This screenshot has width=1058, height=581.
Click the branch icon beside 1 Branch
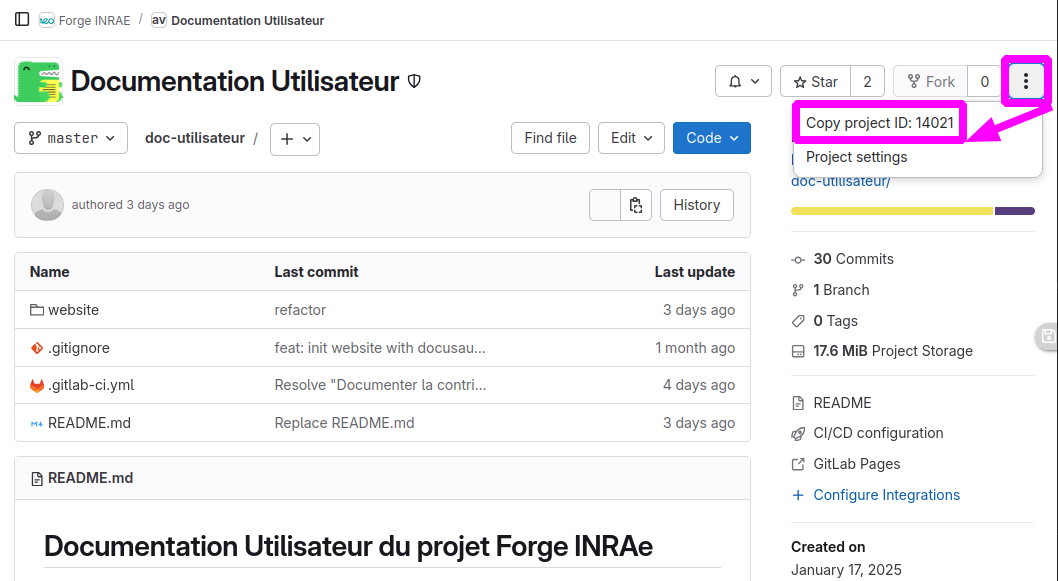tap(798, 290)
